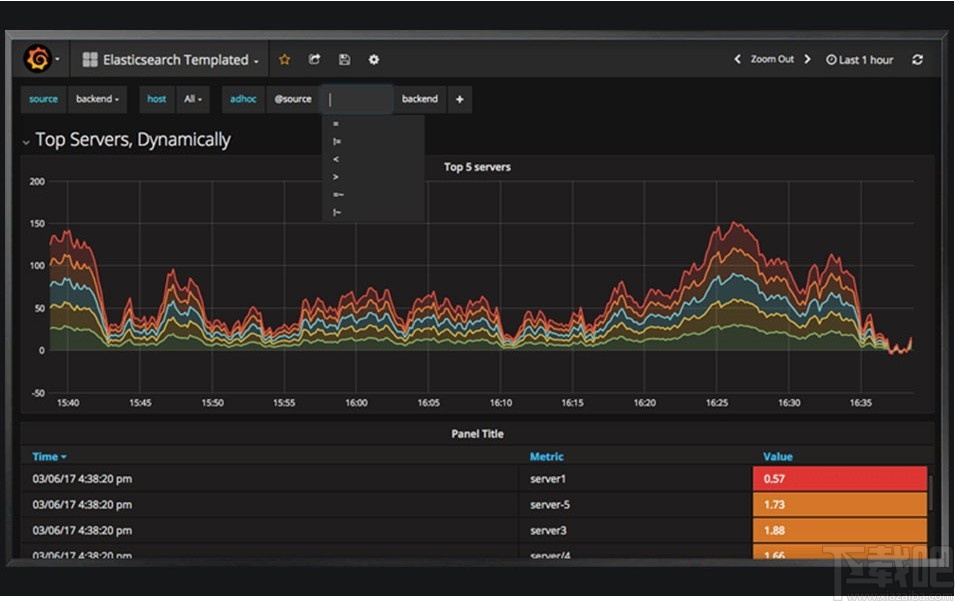Share the dashboard using share icon
The width and height of the screenshot is (957, 601).
coord(314,60)
